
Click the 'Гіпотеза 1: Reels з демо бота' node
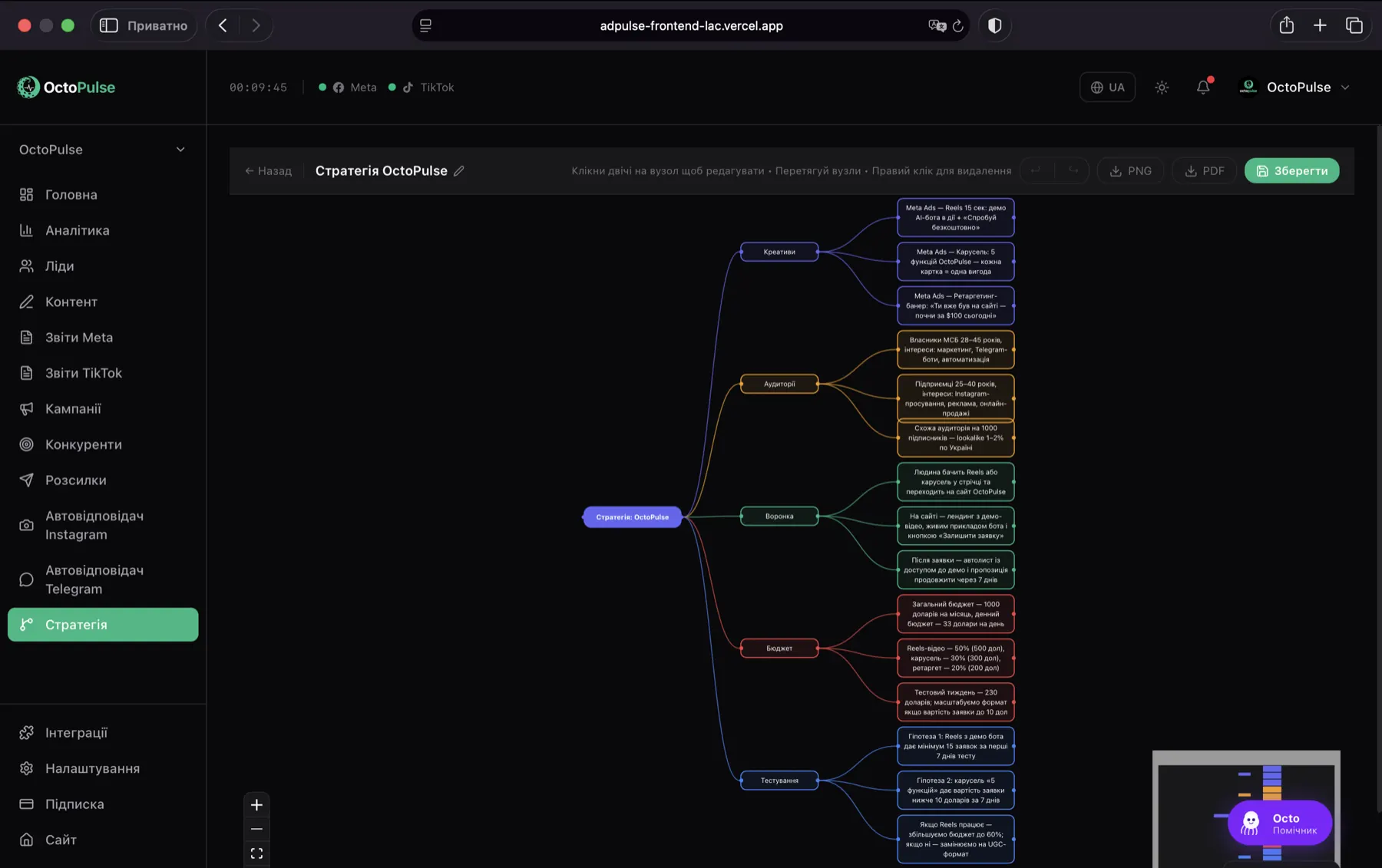(x=956, y=746)
